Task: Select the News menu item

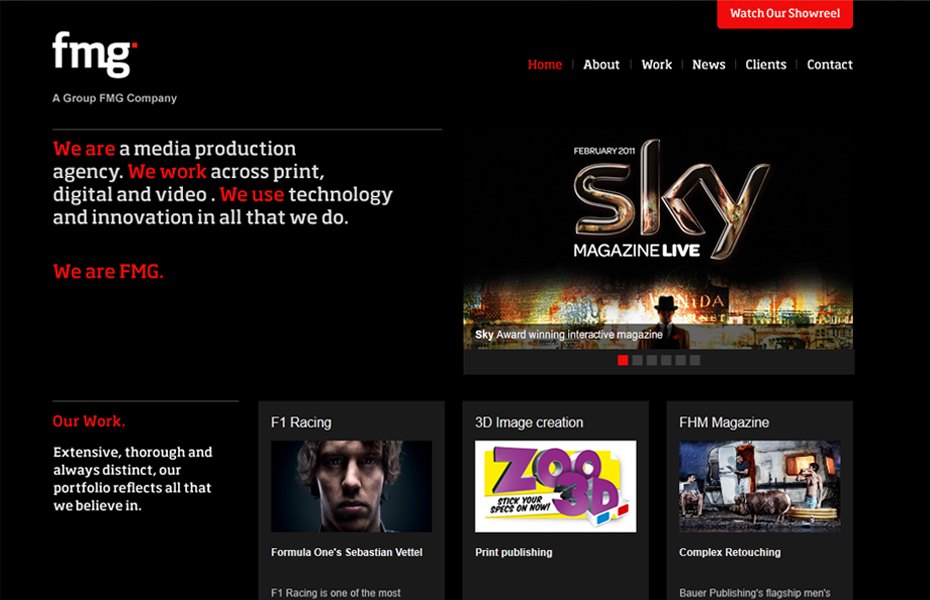Action: click(x=709, y=65)
